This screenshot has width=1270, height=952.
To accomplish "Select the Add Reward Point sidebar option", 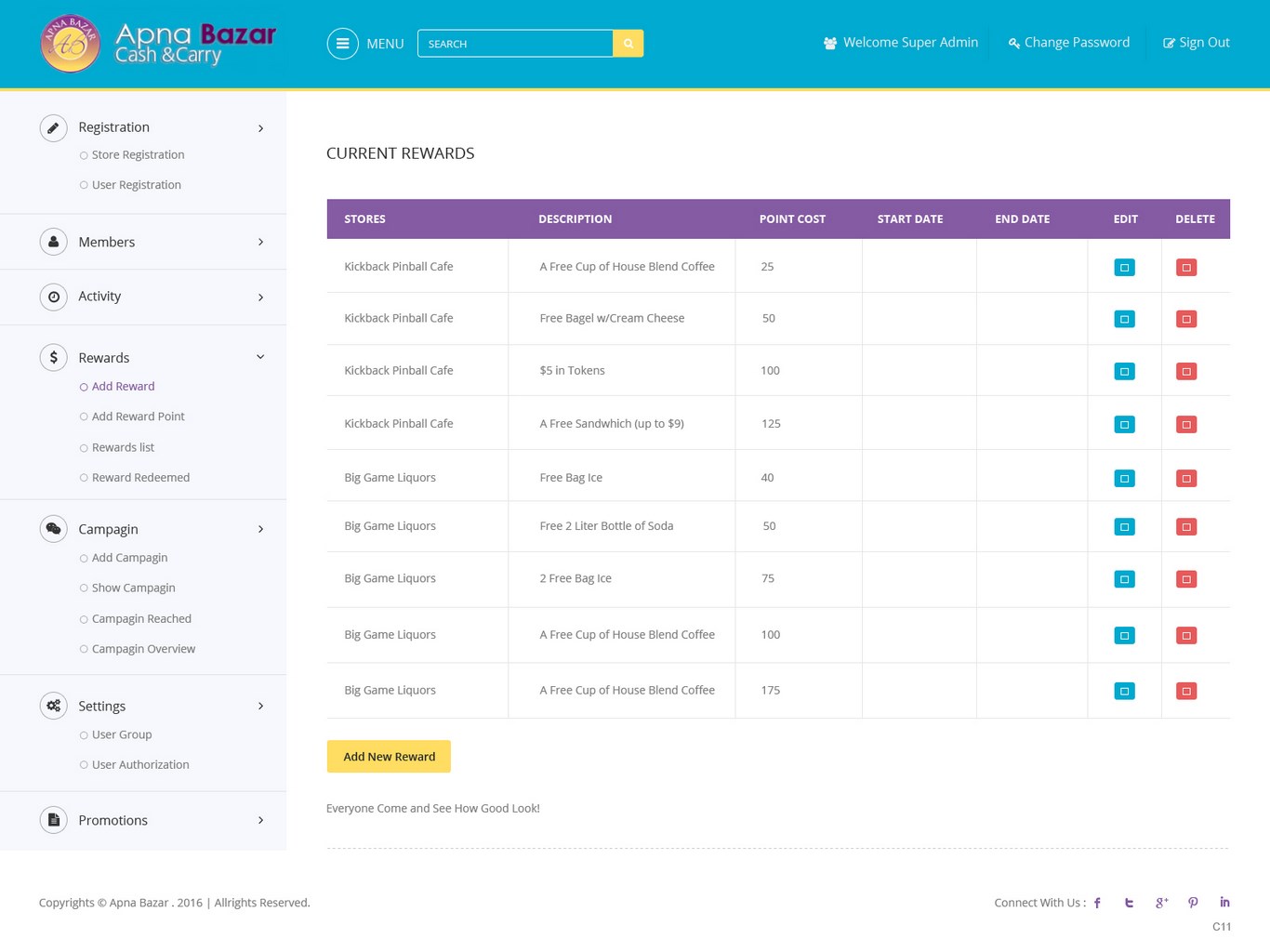I will point(138,416).
